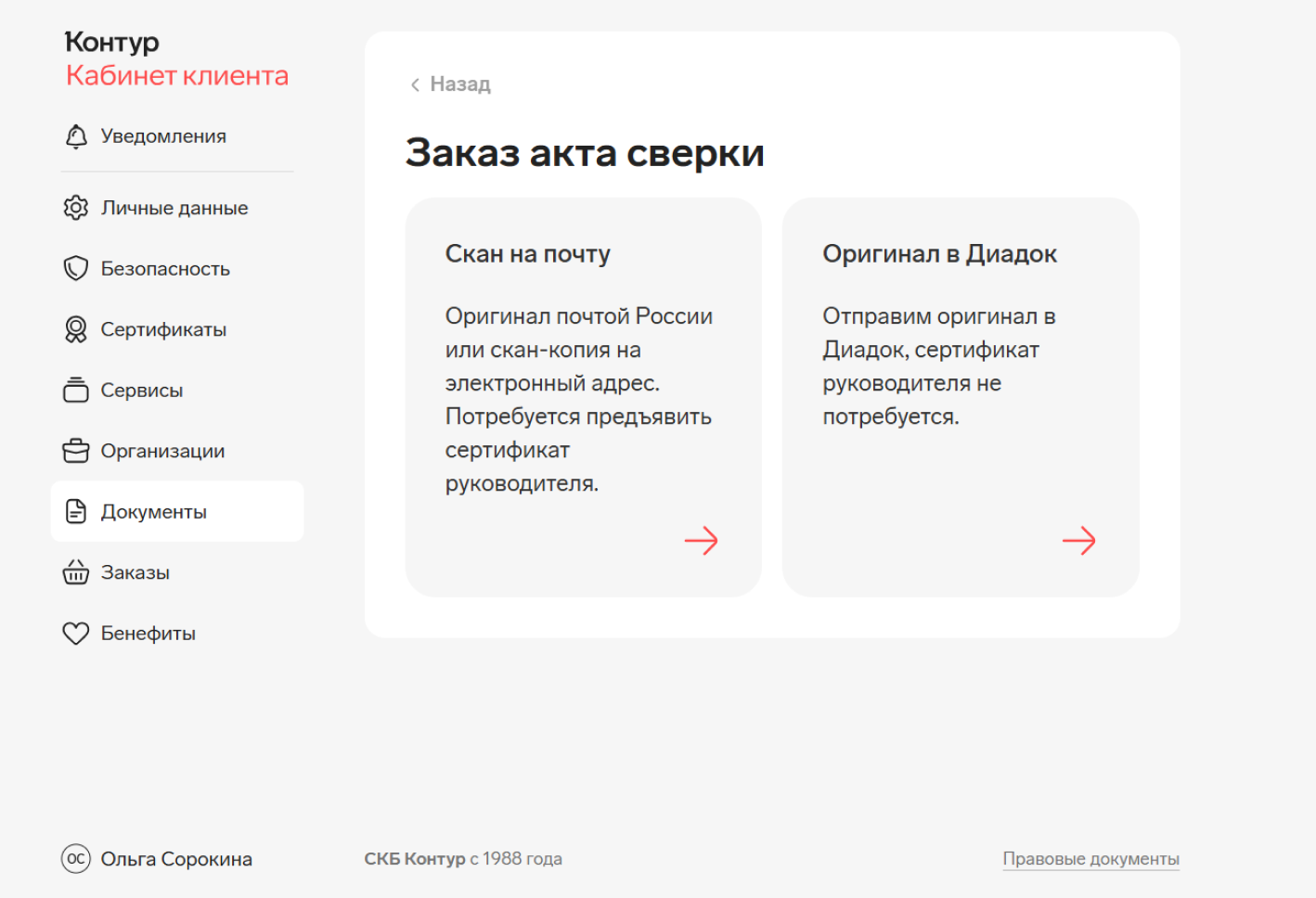This screenshot has width=1316, height=898.
Task: Open the Уведомления menu item
Action: point(177,136)
